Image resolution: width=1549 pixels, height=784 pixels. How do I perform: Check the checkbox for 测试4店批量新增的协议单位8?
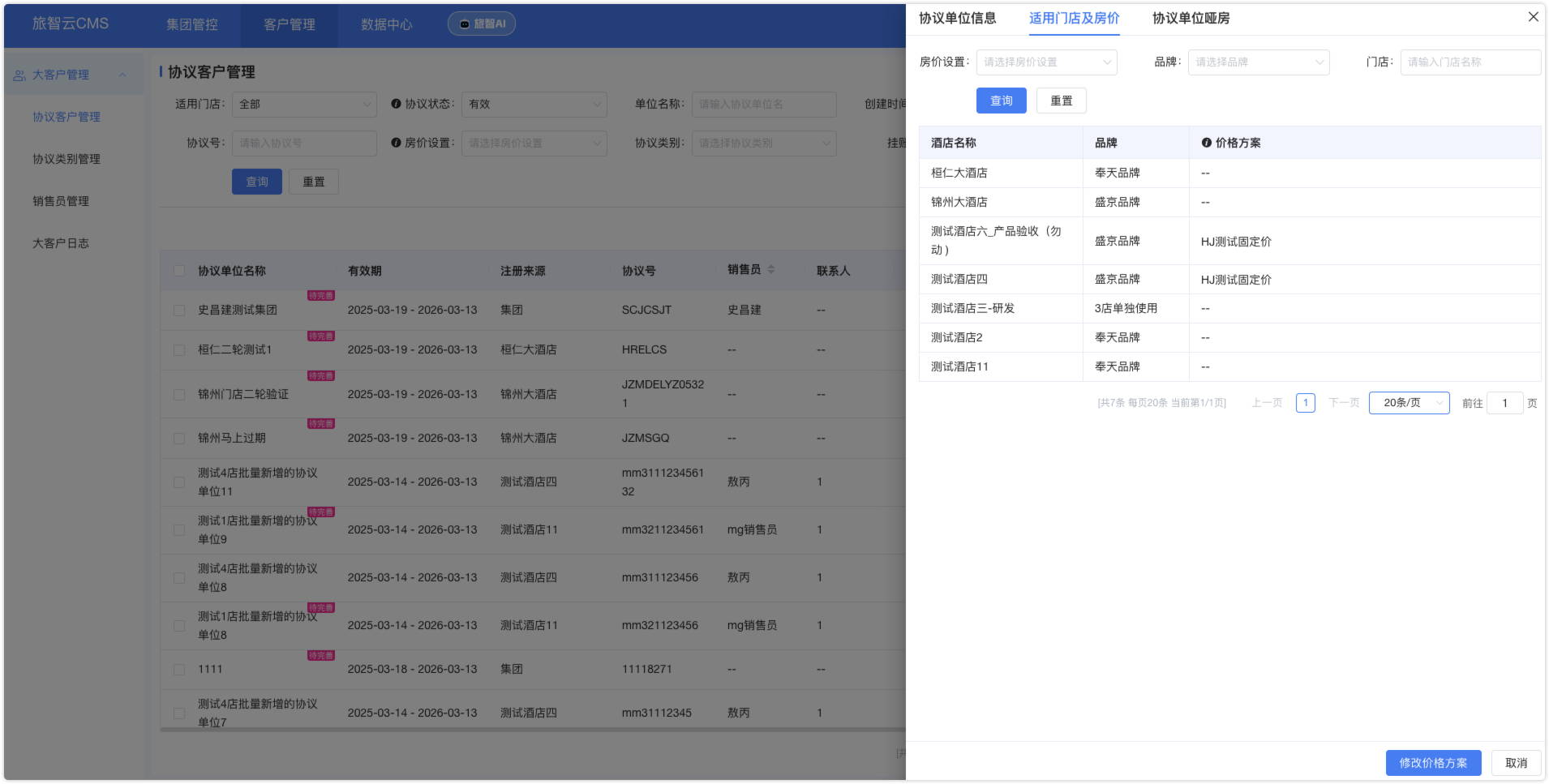pyautogui.click(x=179, y=578)
